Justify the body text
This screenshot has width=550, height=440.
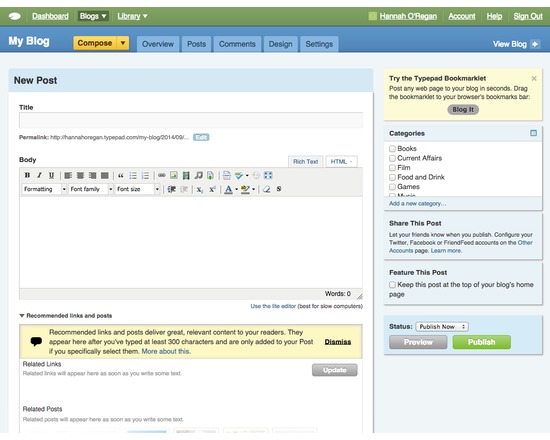coord(105,175)
